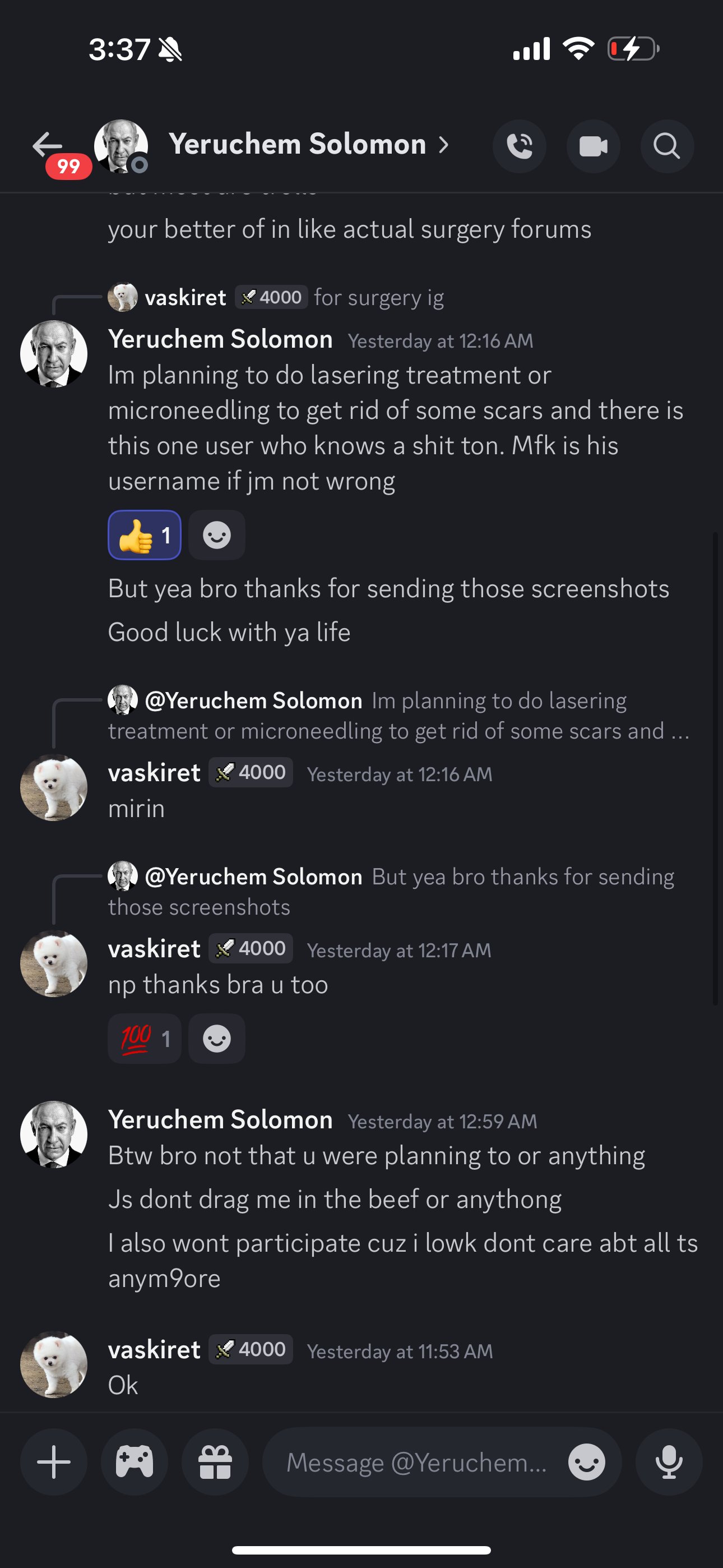Tap vaskiret's dog avatar beside "mirin"
Screen dimensions: 723x1568
(54, 788)
